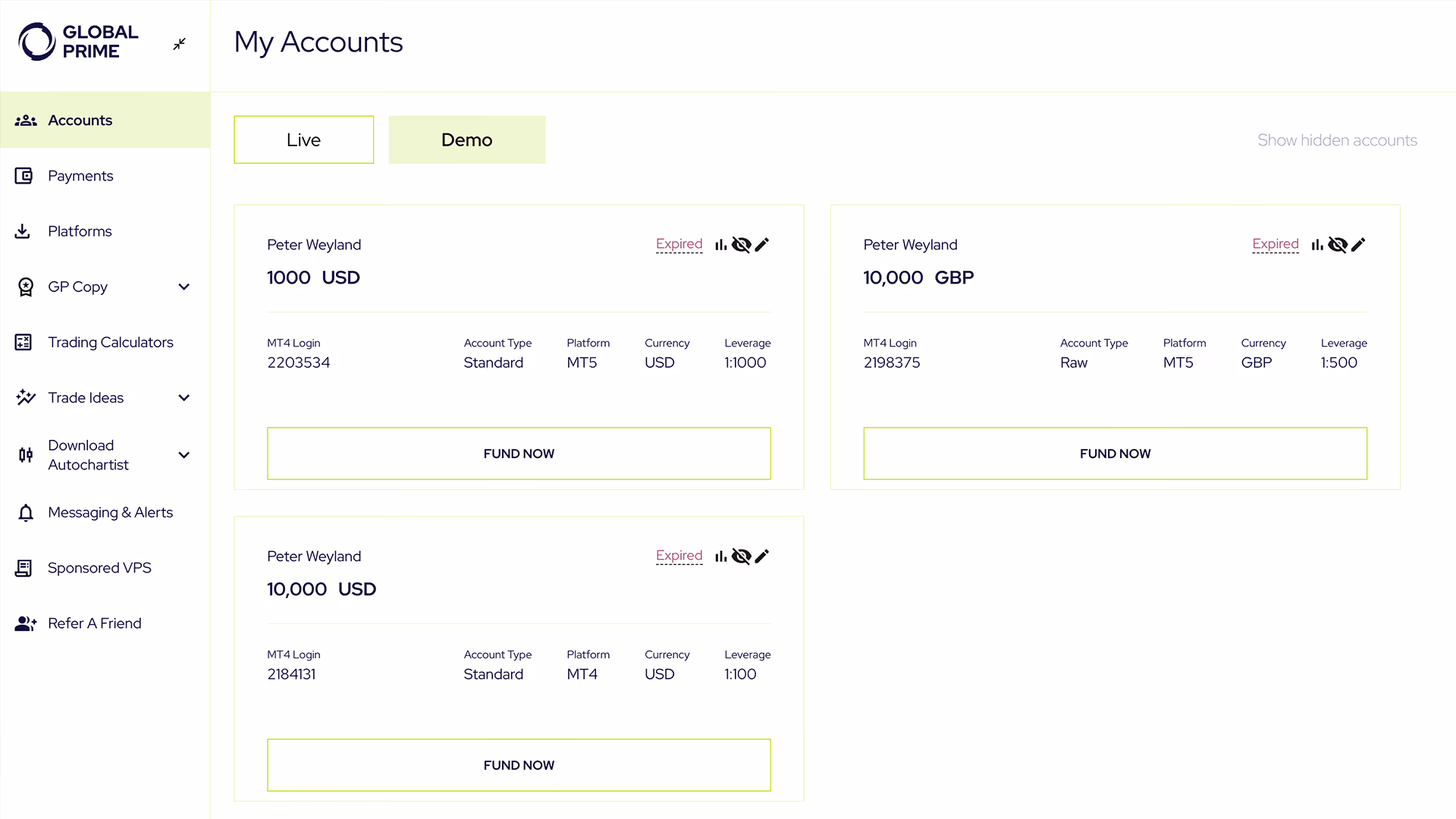Collapse the sidebar with the shrink arrows icon
Viewport: 1456px width, 819px height.
(179, 44)
